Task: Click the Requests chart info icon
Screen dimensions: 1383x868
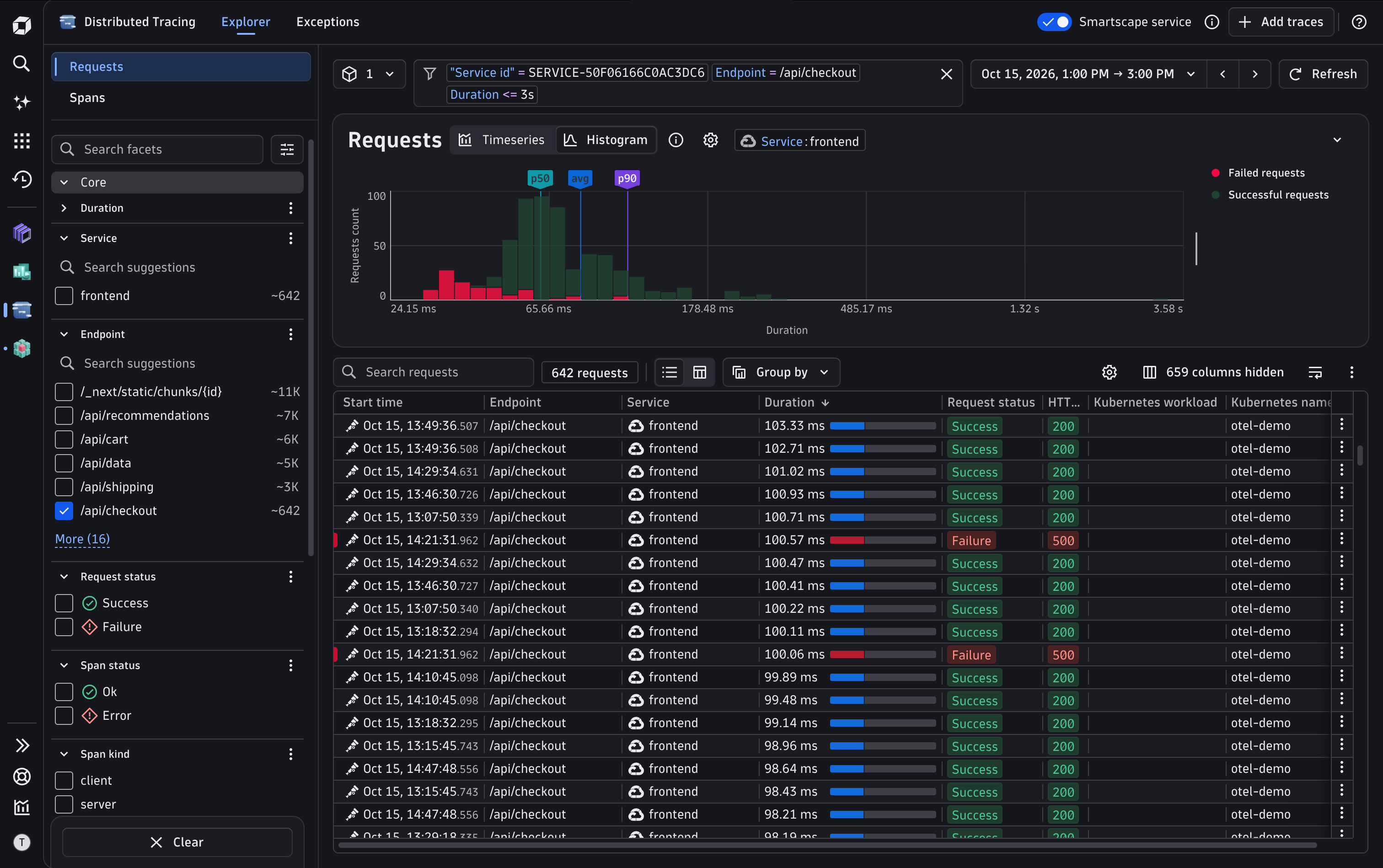Action: click(675, 140)
